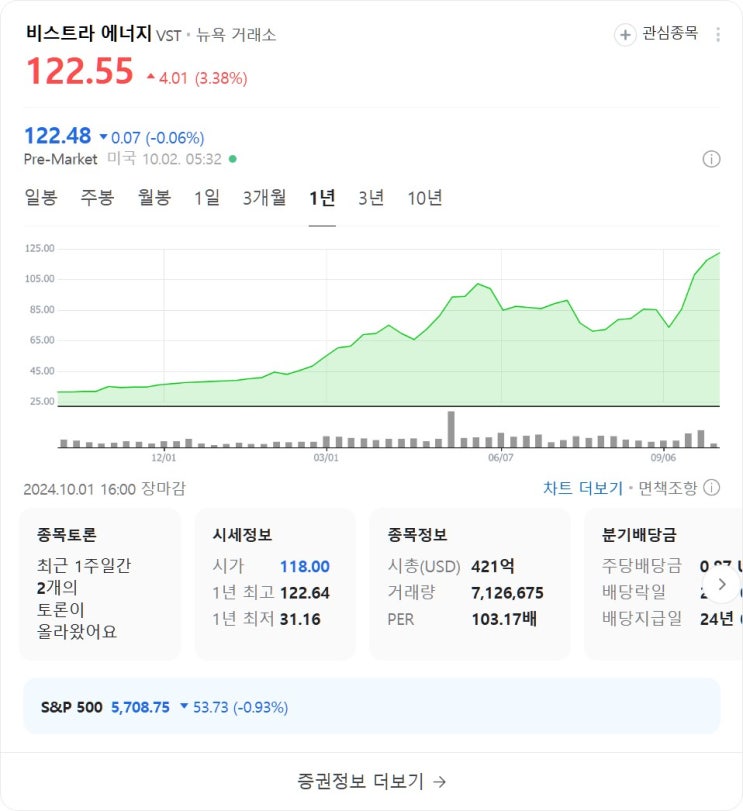Click the opening price 118.00 value
Viewport: 743px width, 811px height.
tap(305, 567)
